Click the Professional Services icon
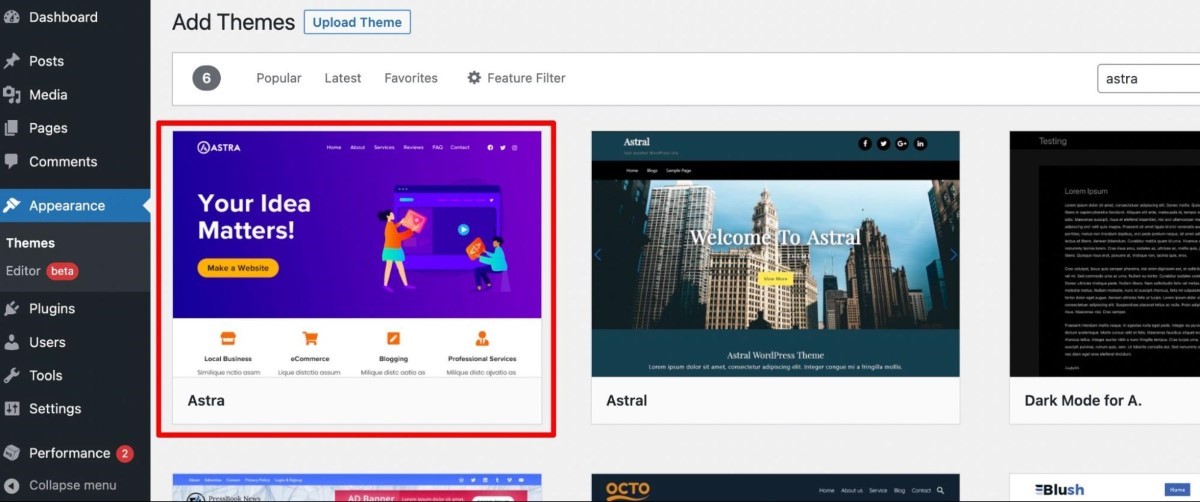This screenshot has width=1200, height=502. [482, 338]
